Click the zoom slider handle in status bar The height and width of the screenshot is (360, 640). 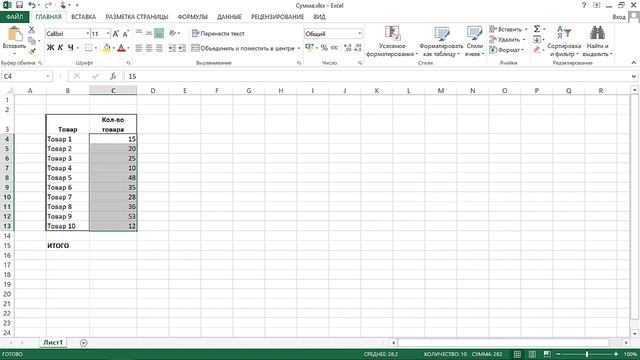point(587,354)
